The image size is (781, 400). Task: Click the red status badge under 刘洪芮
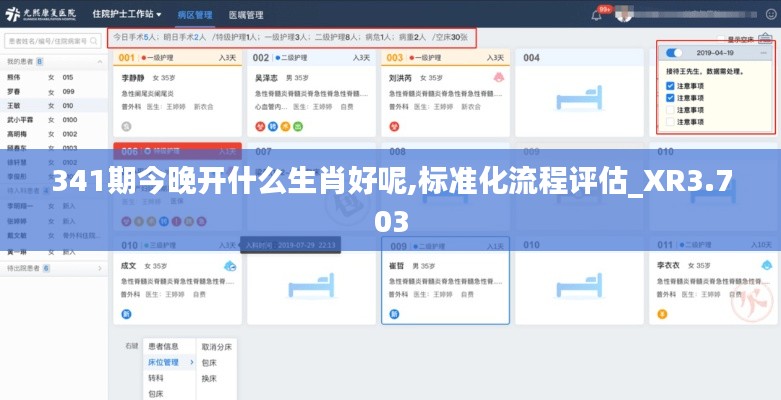[x=393, y=126]
